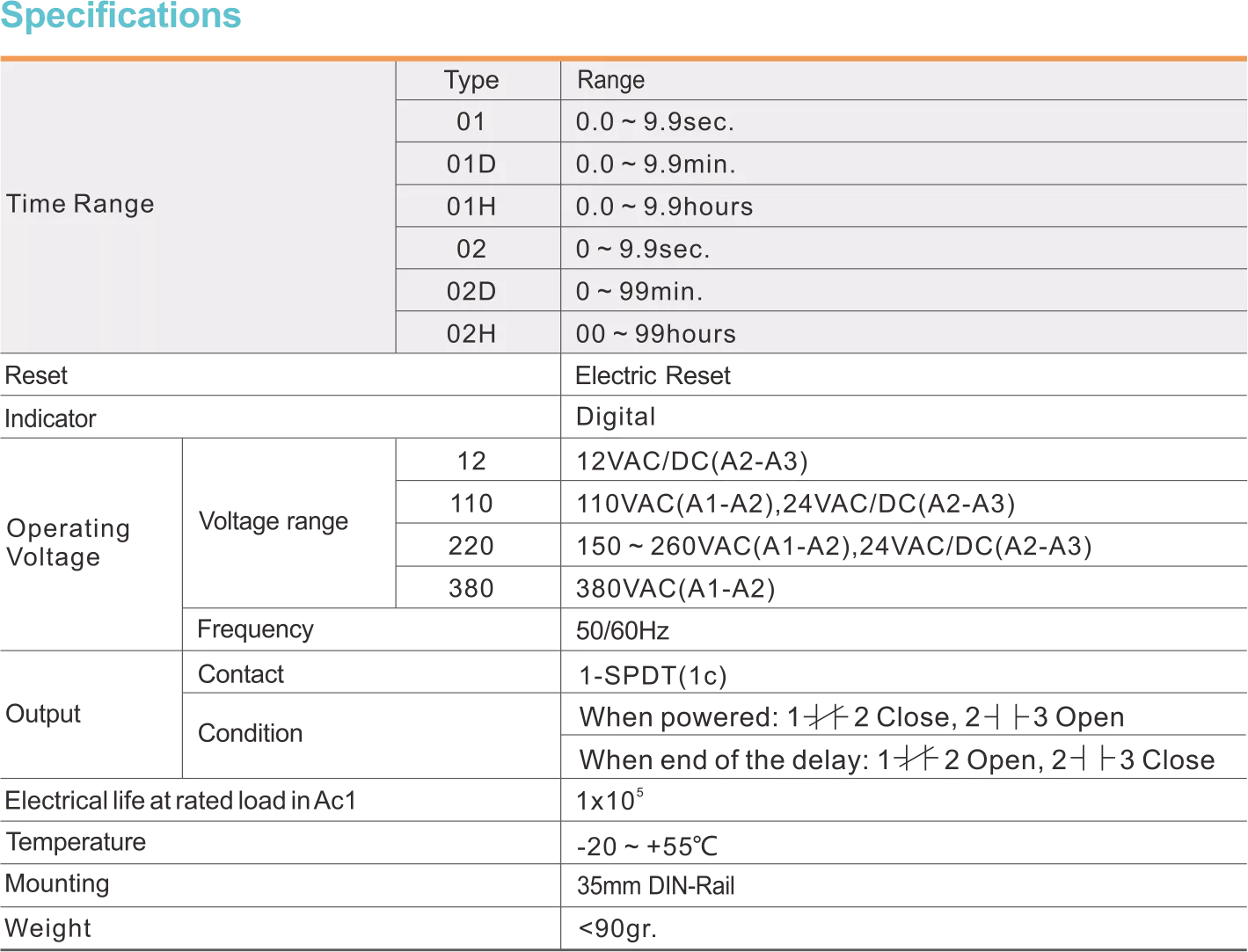
Task: Click the 00 ~ 99hours range value
Action: [655, 334]
